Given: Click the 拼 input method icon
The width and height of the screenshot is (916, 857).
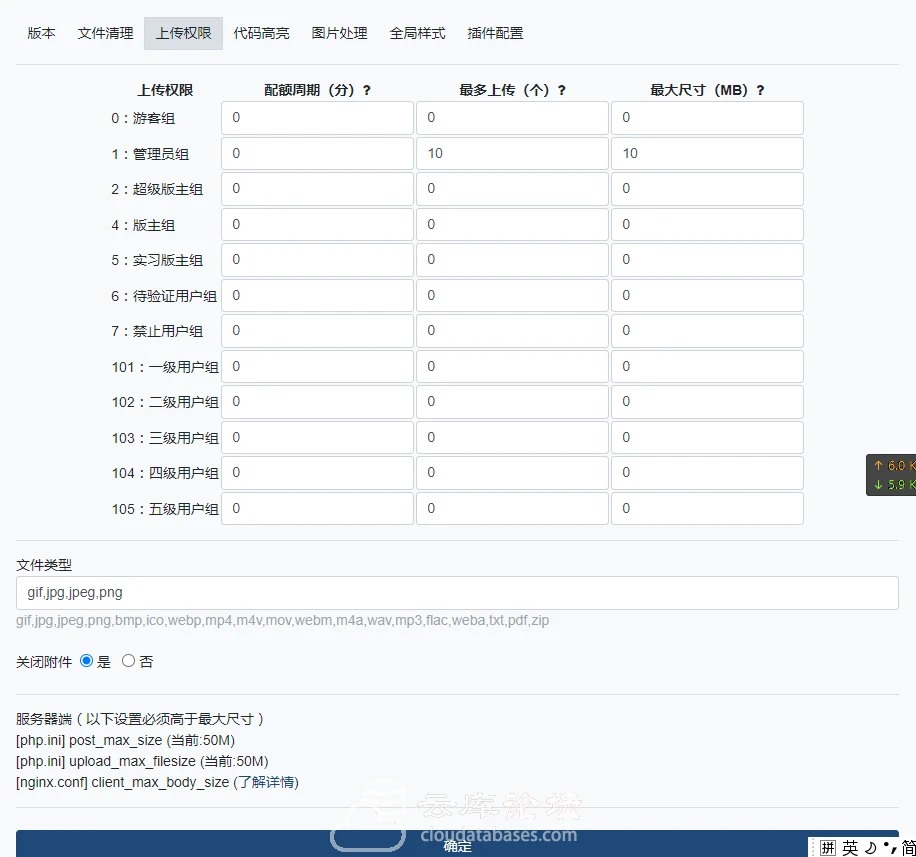Looking at the screenshot, I should [827, 848].
